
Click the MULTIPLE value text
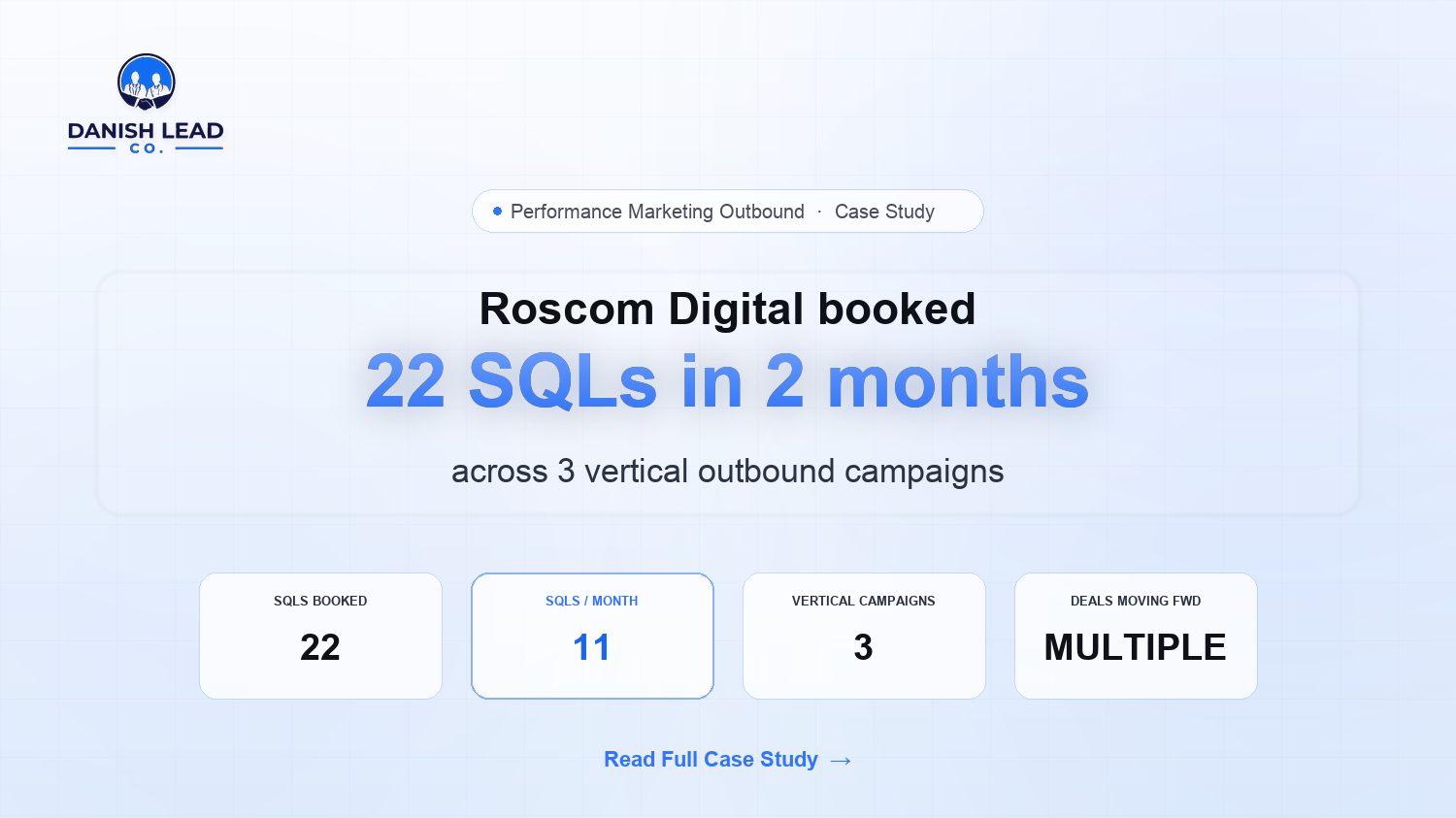1136,647
